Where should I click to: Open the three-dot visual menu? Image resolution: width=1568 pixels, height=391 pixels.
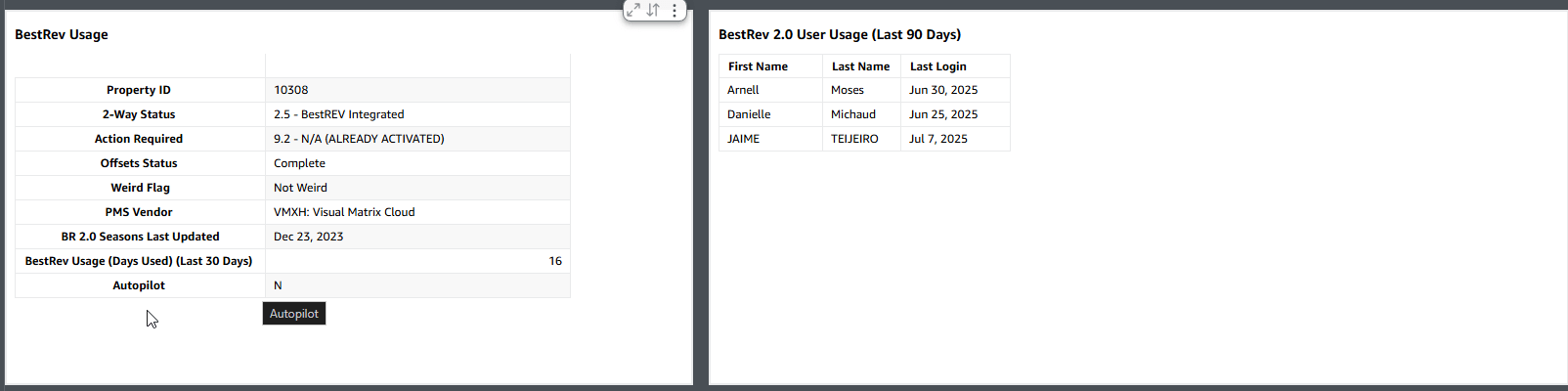[675, 10]
